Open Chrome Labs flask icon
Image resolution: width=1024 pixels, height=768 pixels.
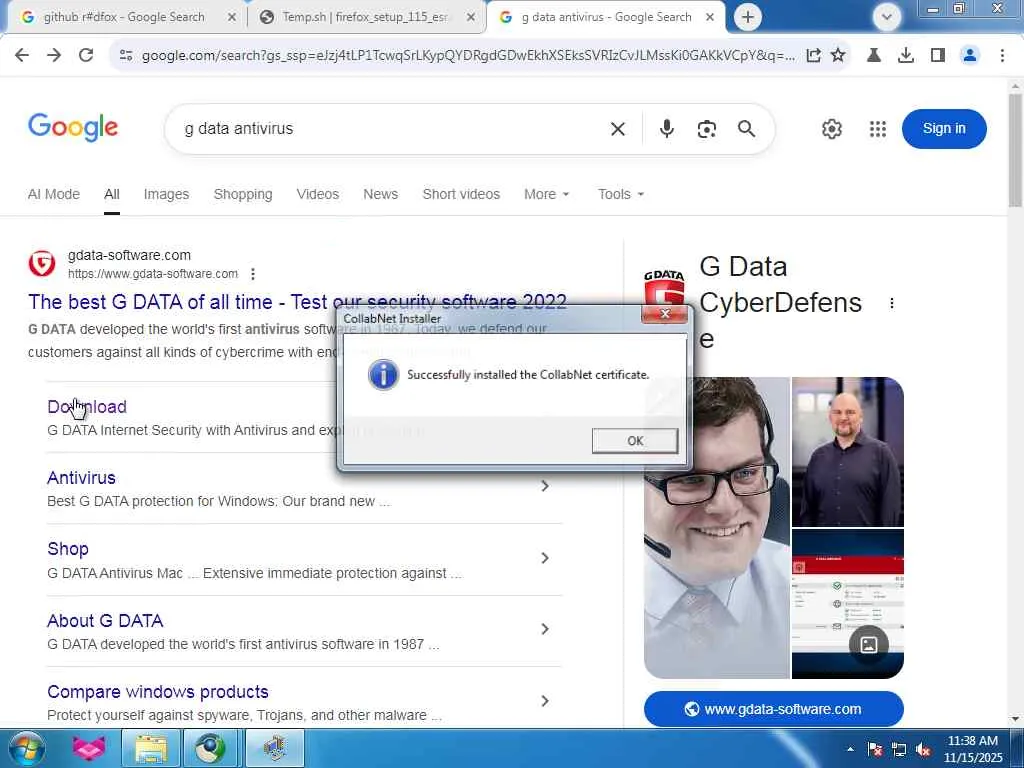874,56
